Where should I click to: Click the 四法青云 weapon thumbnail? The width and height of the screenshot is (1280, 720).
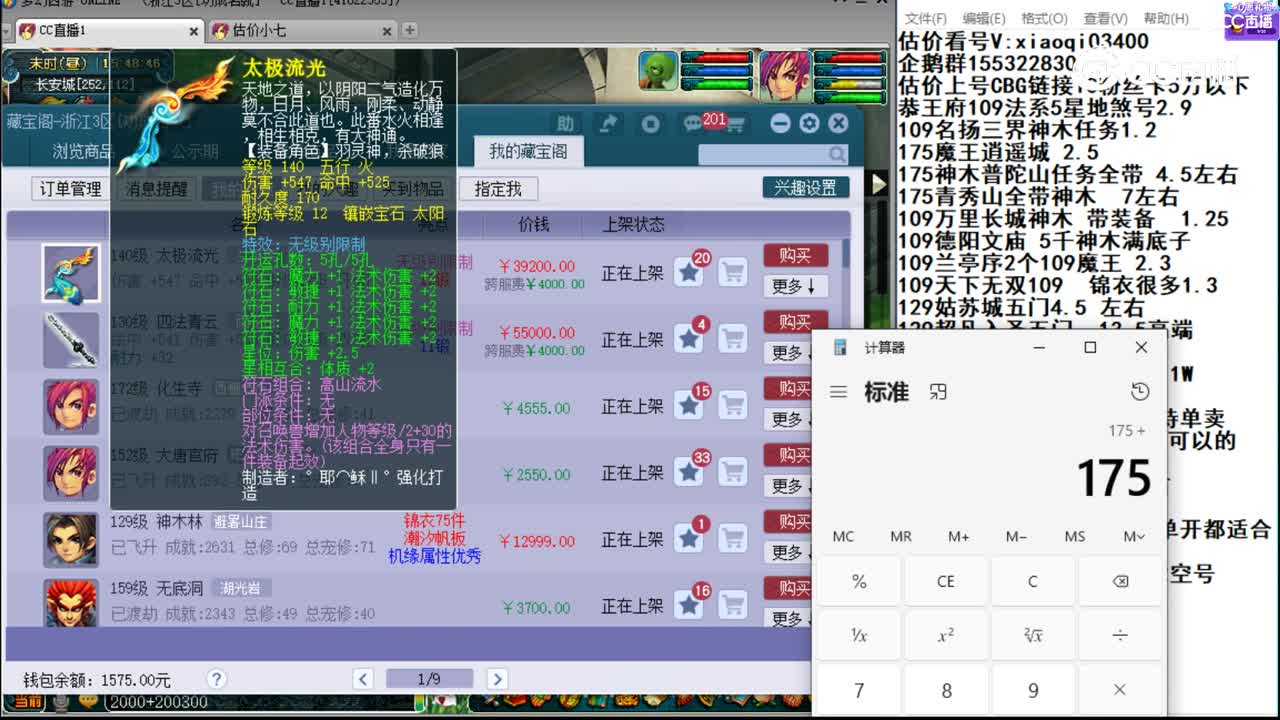point(71,339)
